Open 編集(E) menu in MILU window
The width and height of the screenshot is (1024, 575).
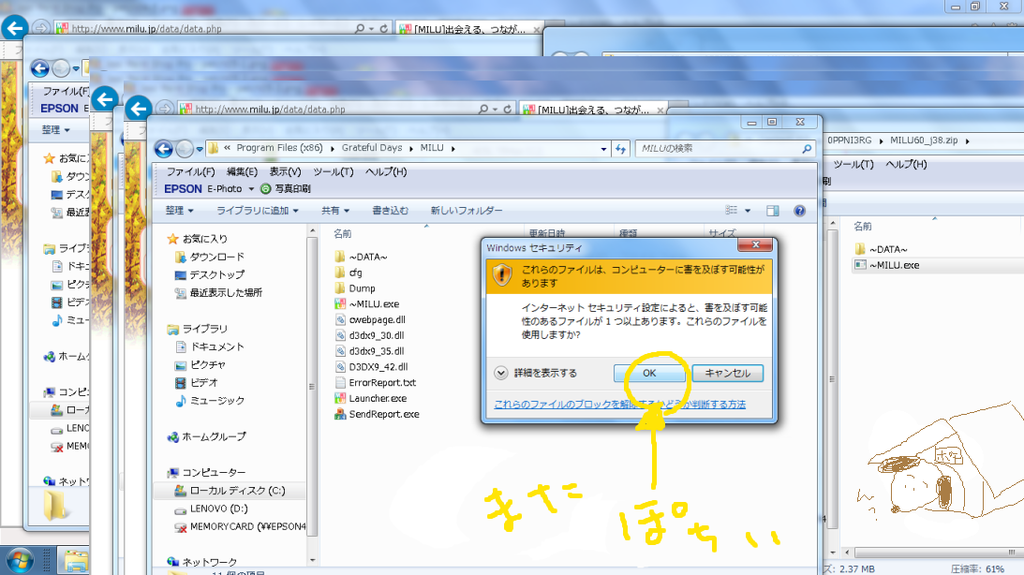tap(242, 172)
